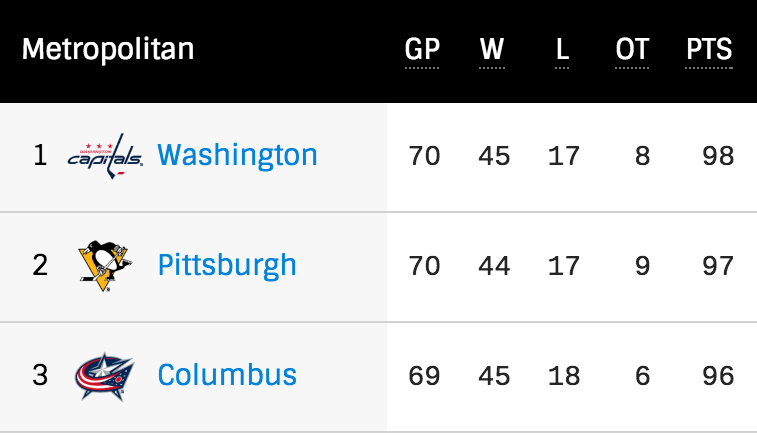Click Pittsburgh's 44 wins cell

point(494,266)
